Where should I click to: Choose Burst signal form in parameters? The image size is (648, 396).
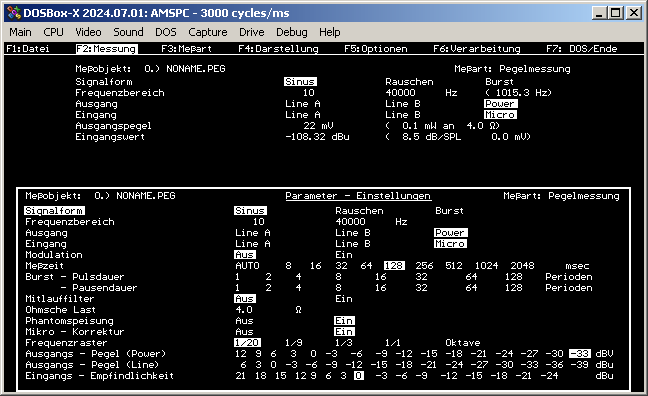tap(449, 211)
